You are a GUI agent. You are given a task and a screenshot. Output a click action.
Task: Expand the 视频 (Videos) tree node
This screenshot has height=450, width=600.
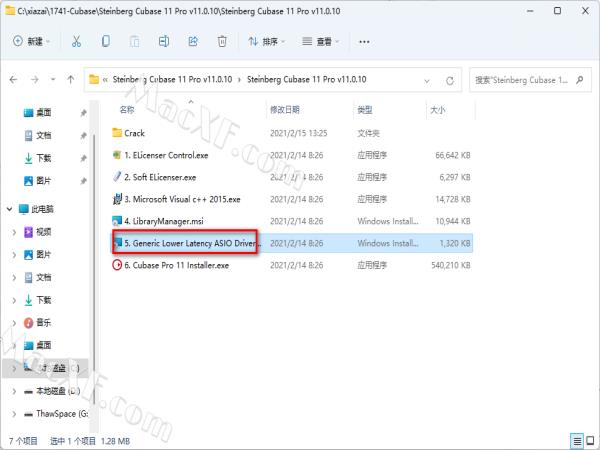14,232
